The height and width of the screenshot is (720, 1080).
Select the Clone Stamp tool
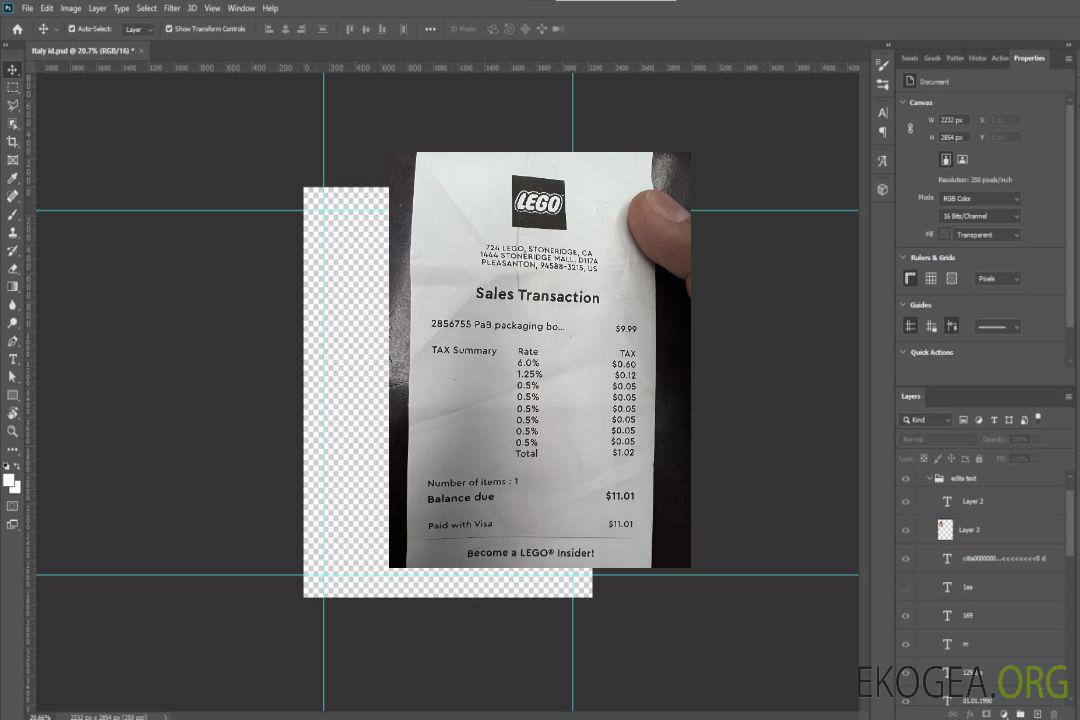pos(12,232)
